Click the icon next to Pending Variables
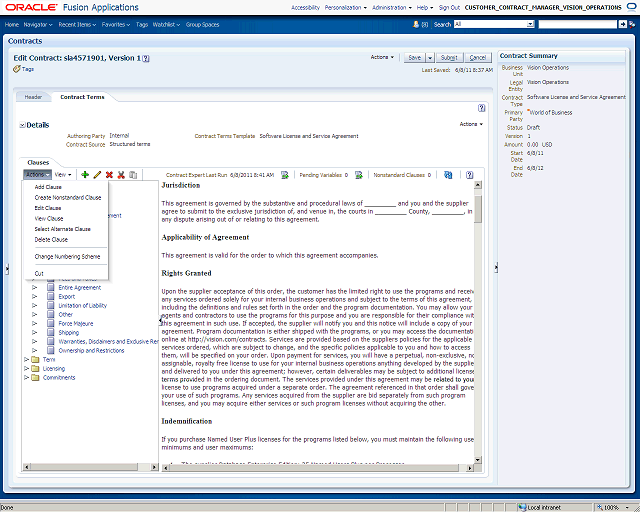The image size is (640, 512). tap(358, 175)
